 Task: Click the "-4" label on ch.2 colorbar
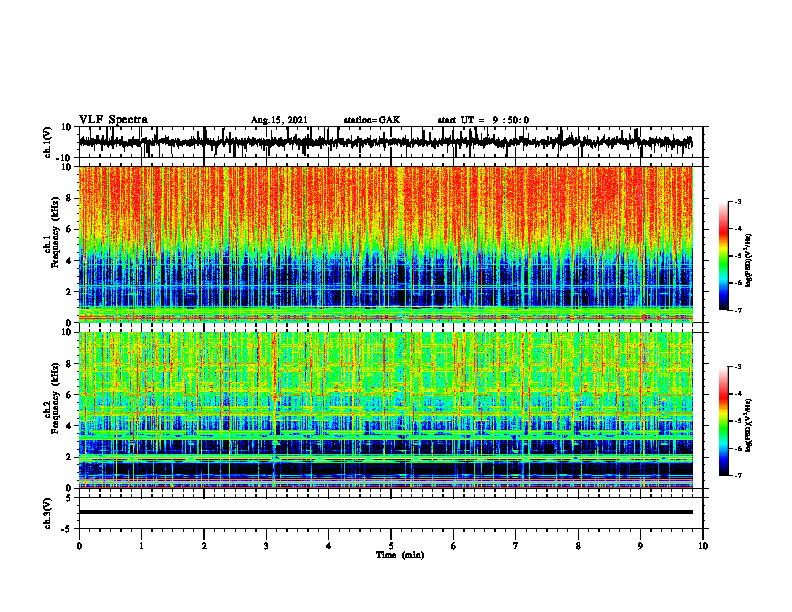[x=738, y=394]
